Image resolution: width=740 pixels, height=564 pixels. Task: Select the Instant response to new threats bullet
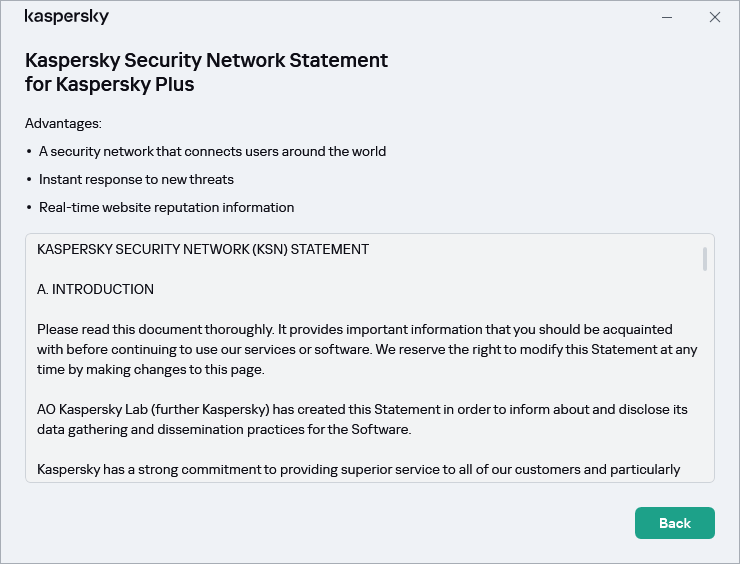[x=136, y=180]
